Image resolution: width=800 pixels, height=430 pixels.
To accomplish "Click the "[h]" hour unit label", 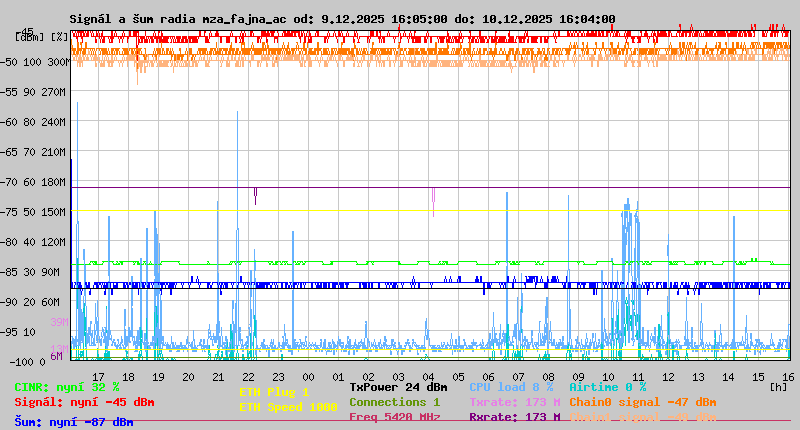I will click(x=778, y=387).
